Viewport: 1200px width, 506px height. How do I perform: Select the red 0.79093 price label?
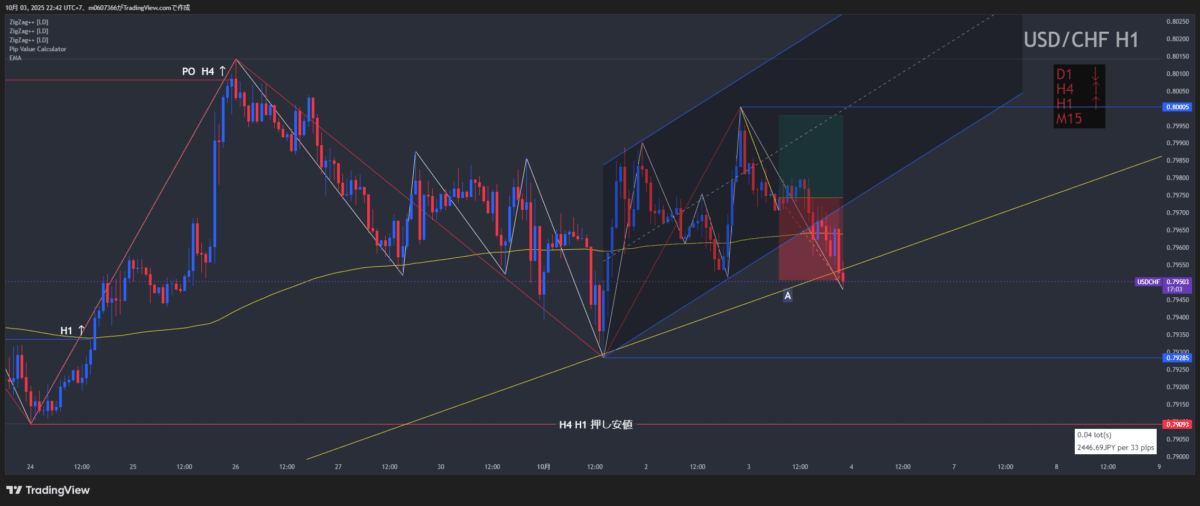click(x=1176, y=424)
